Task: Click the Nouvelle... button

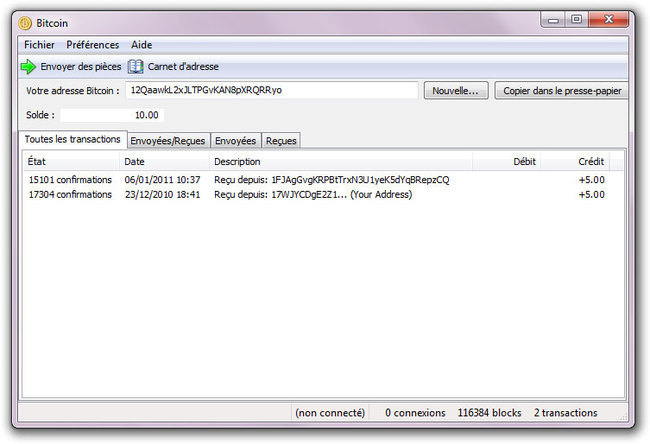Action: pyautogui.click(x=456, y=91)
